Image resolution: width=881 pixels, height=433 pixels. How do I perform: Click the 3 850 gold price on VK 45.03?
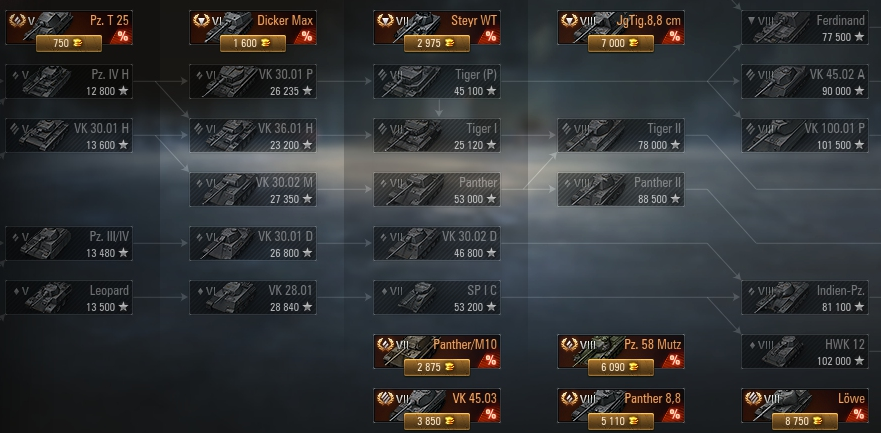pyautogui.click(x=437, y=421)
